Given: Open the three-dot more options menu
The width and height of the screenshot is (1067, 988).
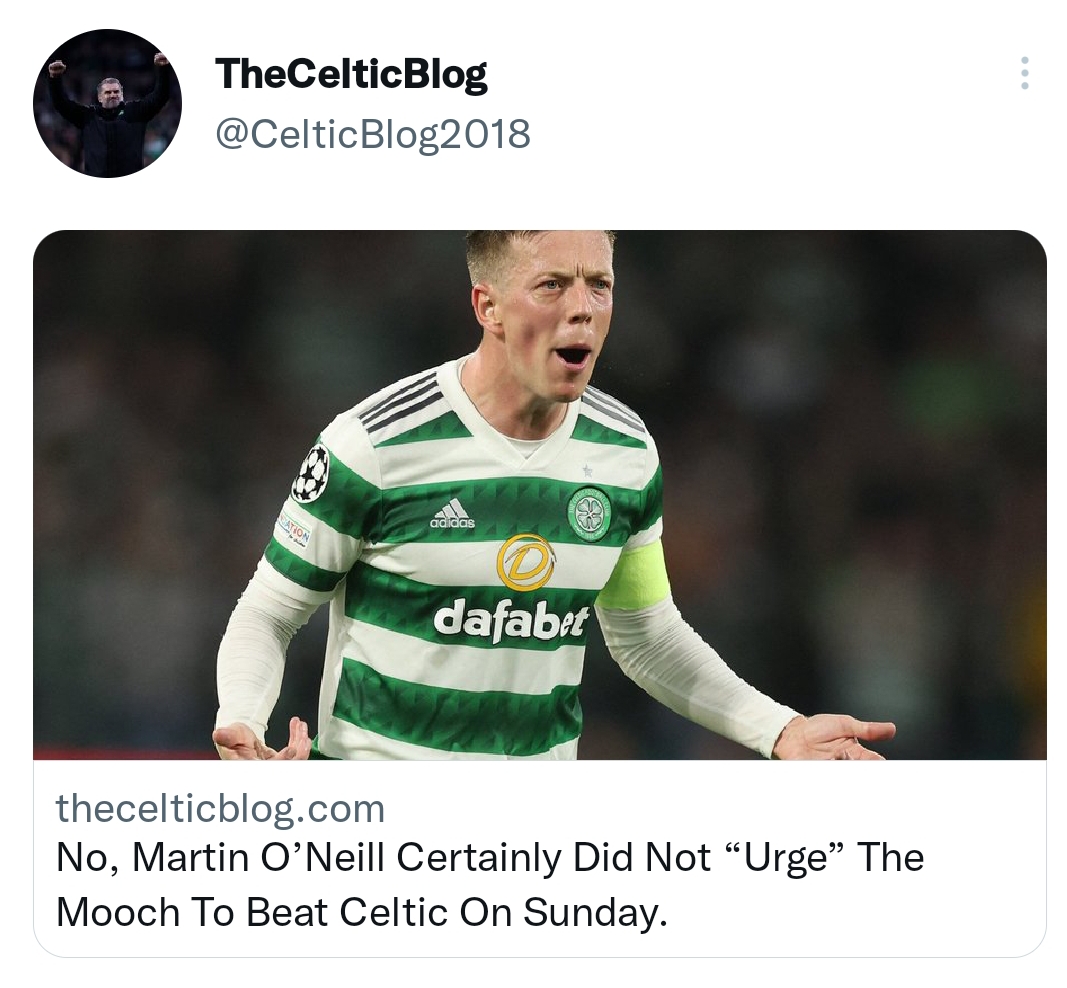Looking at the screenshot, I should tap(1024, 73).
